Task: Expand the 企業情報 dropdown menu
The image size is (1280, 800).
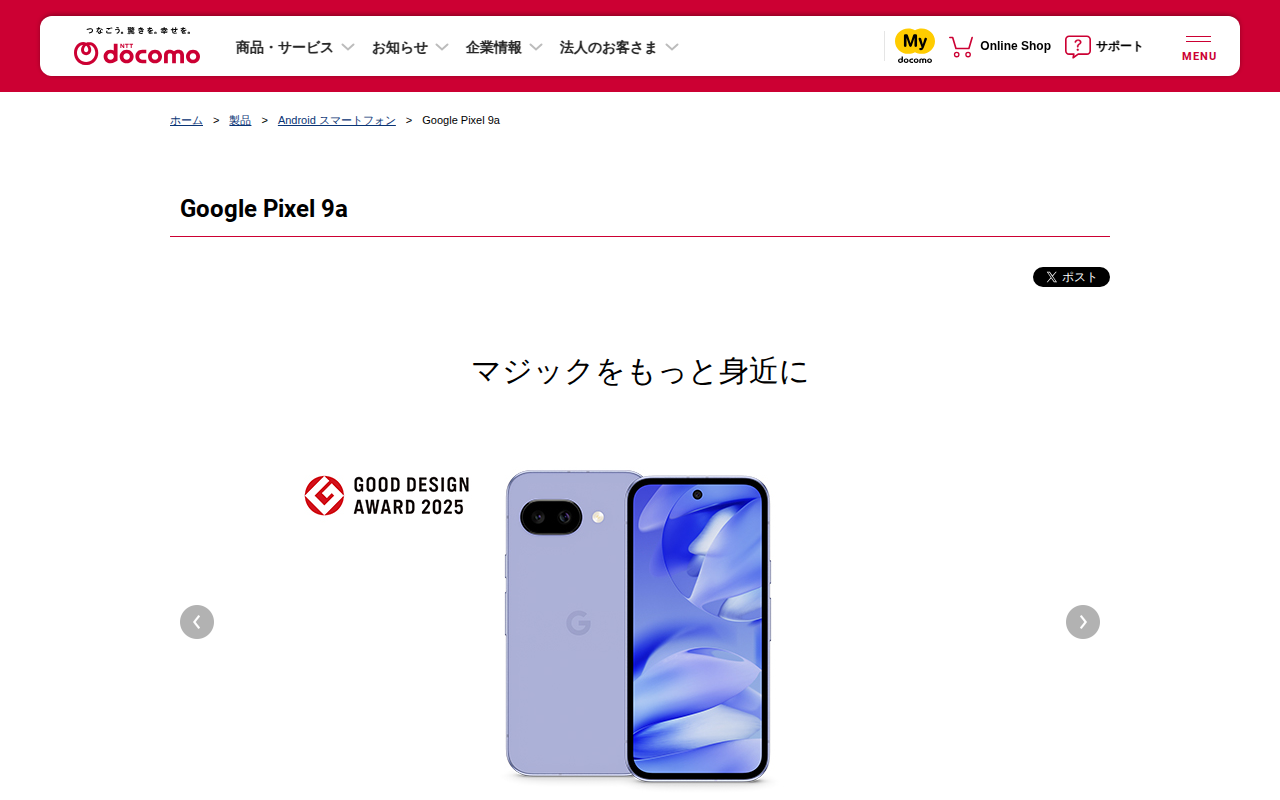Action: pos(504,47)
